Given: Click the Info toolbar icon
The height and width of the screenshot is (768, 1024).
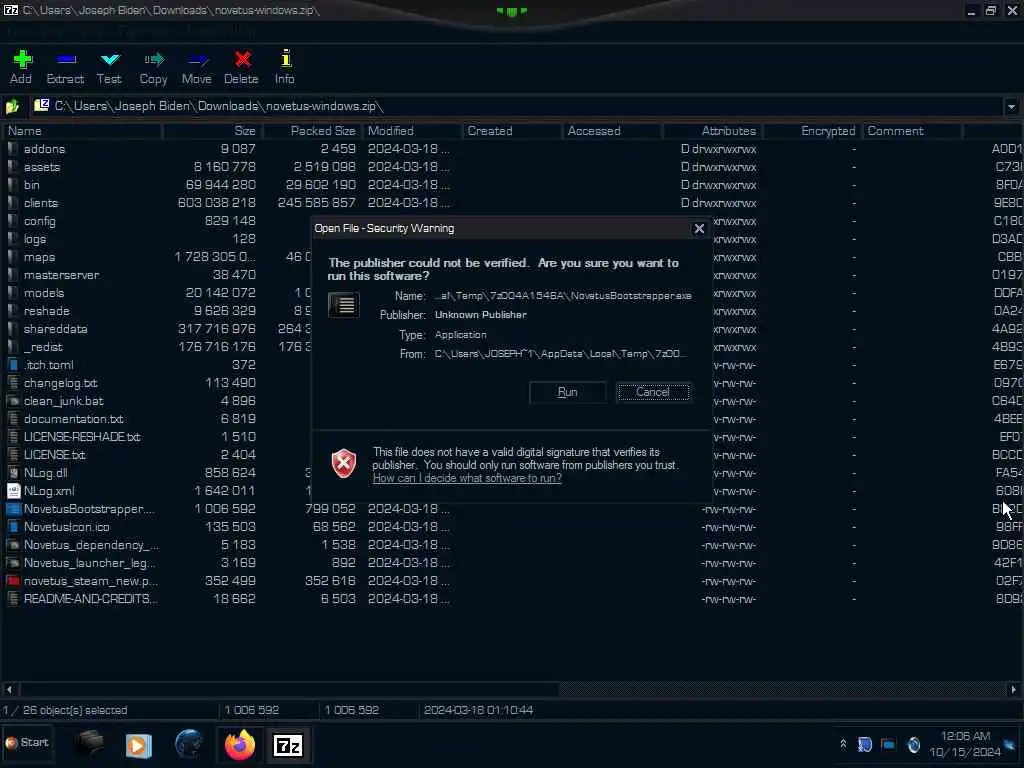Looking at the screenshot, I should 285,67.
